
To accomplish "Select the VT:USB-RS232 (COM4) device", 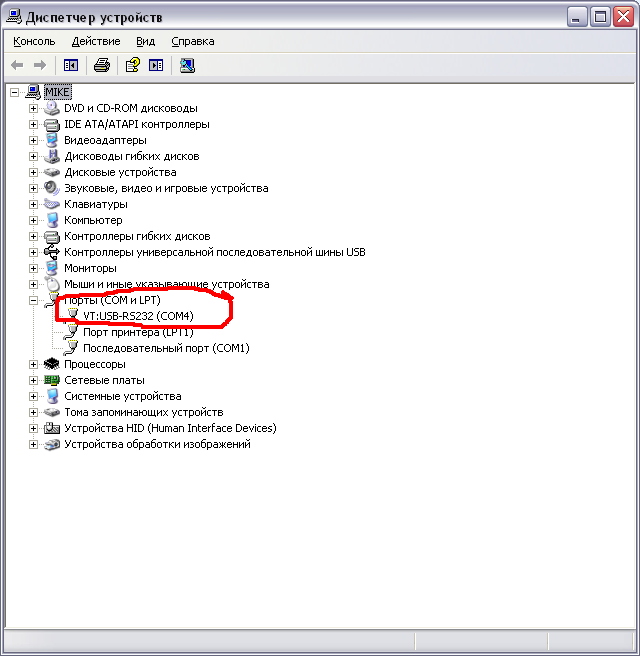I will pyautogui.click(x=138, y=316).
